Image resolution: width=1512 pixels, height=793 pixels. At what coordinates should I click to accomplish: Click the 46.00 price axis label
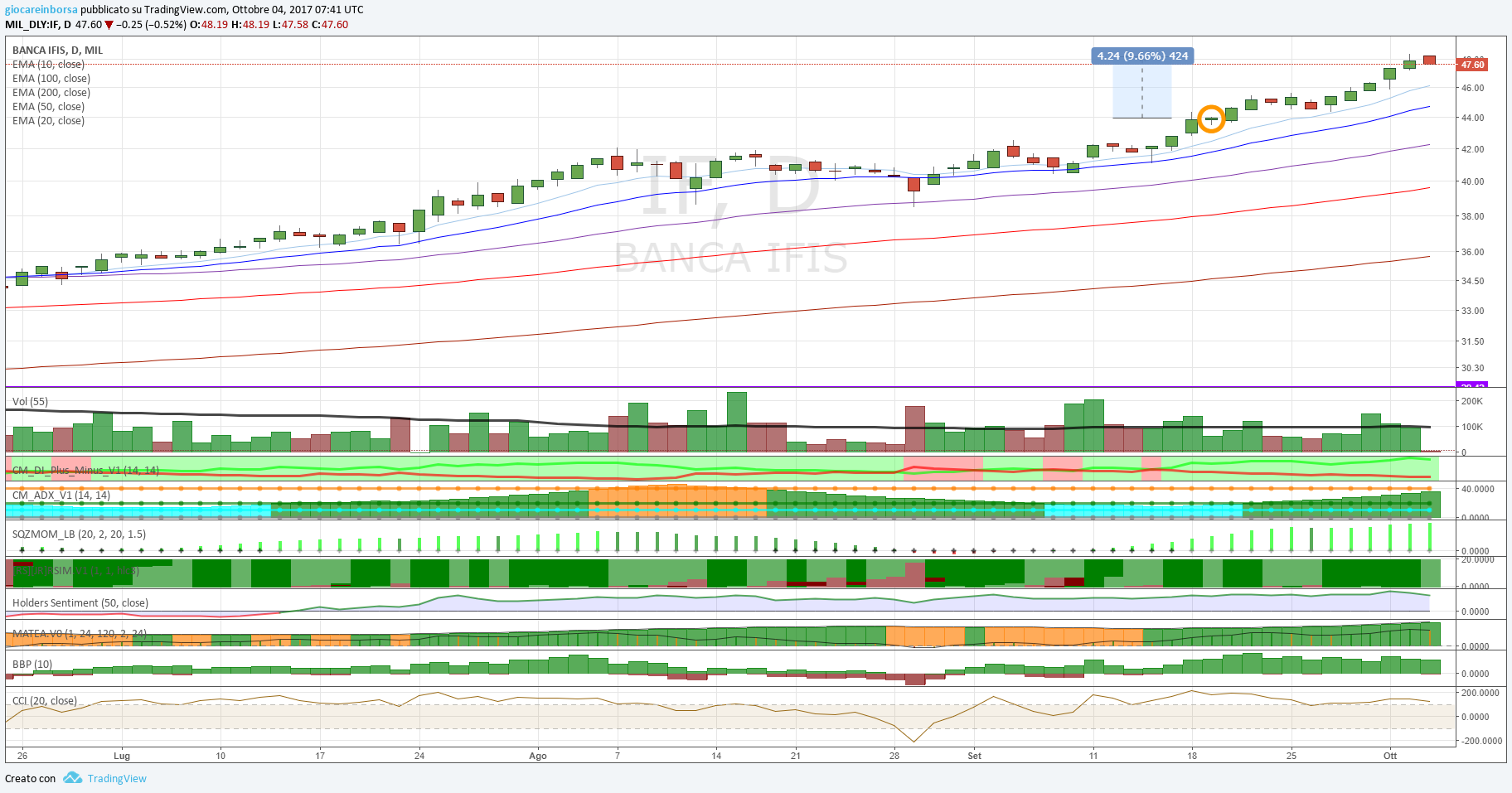1472,88
